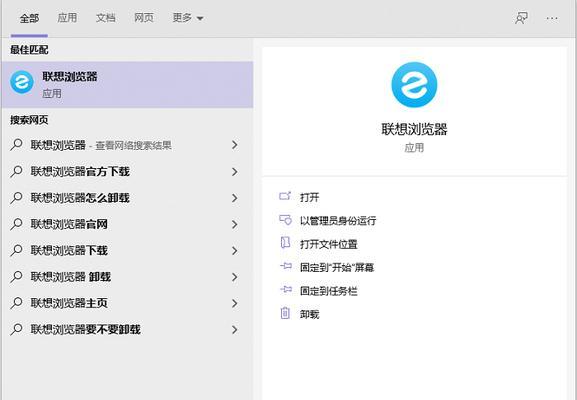Select suggestion 联想浏览器下载
The width and height of the screenshot is (577, 400).
click(x=127, y=251)
